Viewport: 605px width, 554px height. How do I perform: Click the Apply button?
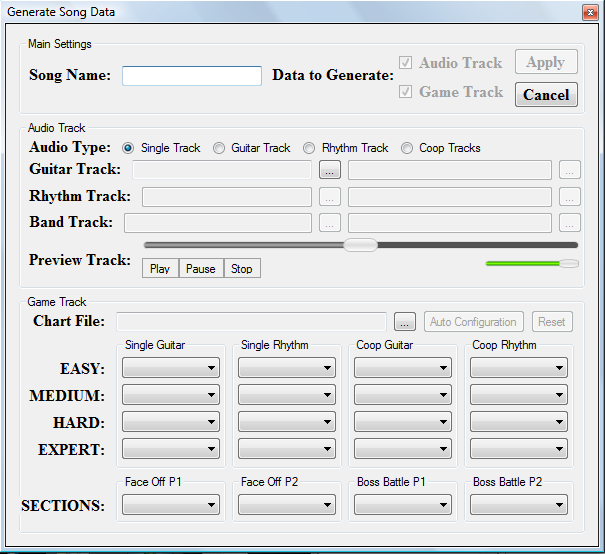(546, 62)
